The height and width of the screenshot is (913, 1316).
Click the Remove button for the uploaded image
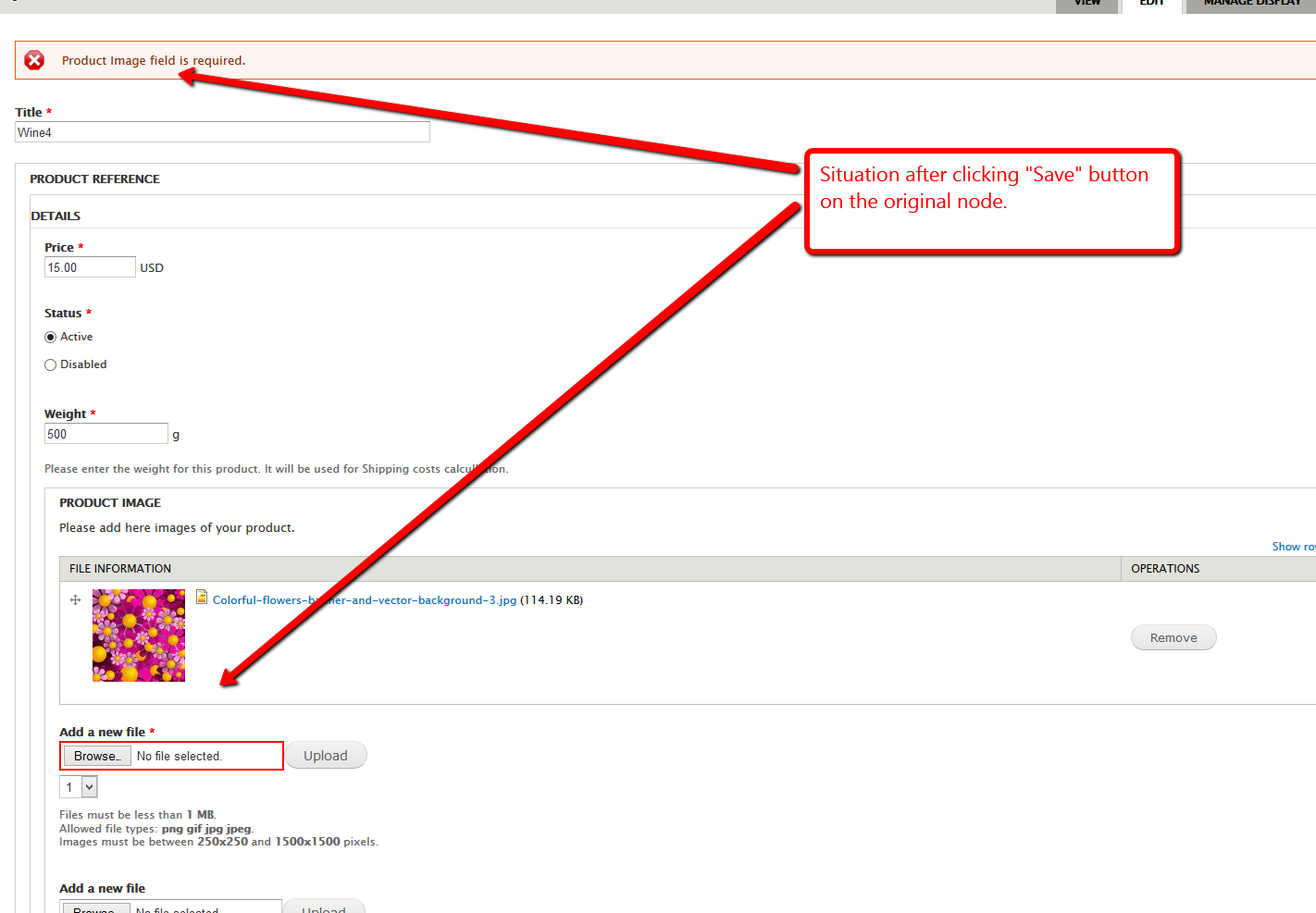[1173, 637]
